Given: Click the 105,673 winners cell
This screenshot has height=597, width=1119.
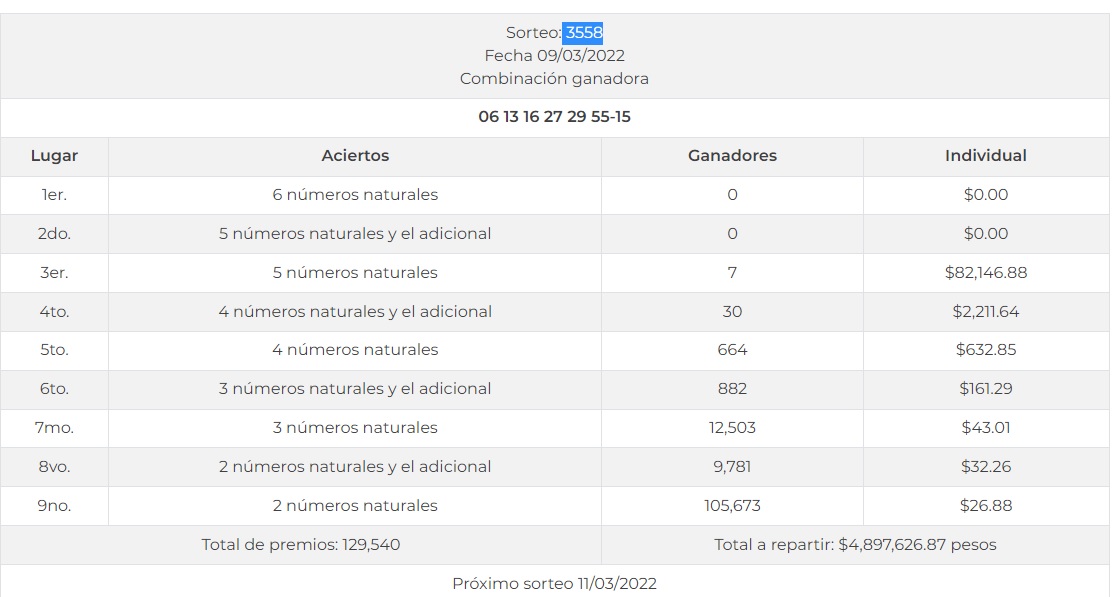Looking at the screenshot, I should point(732,506).
